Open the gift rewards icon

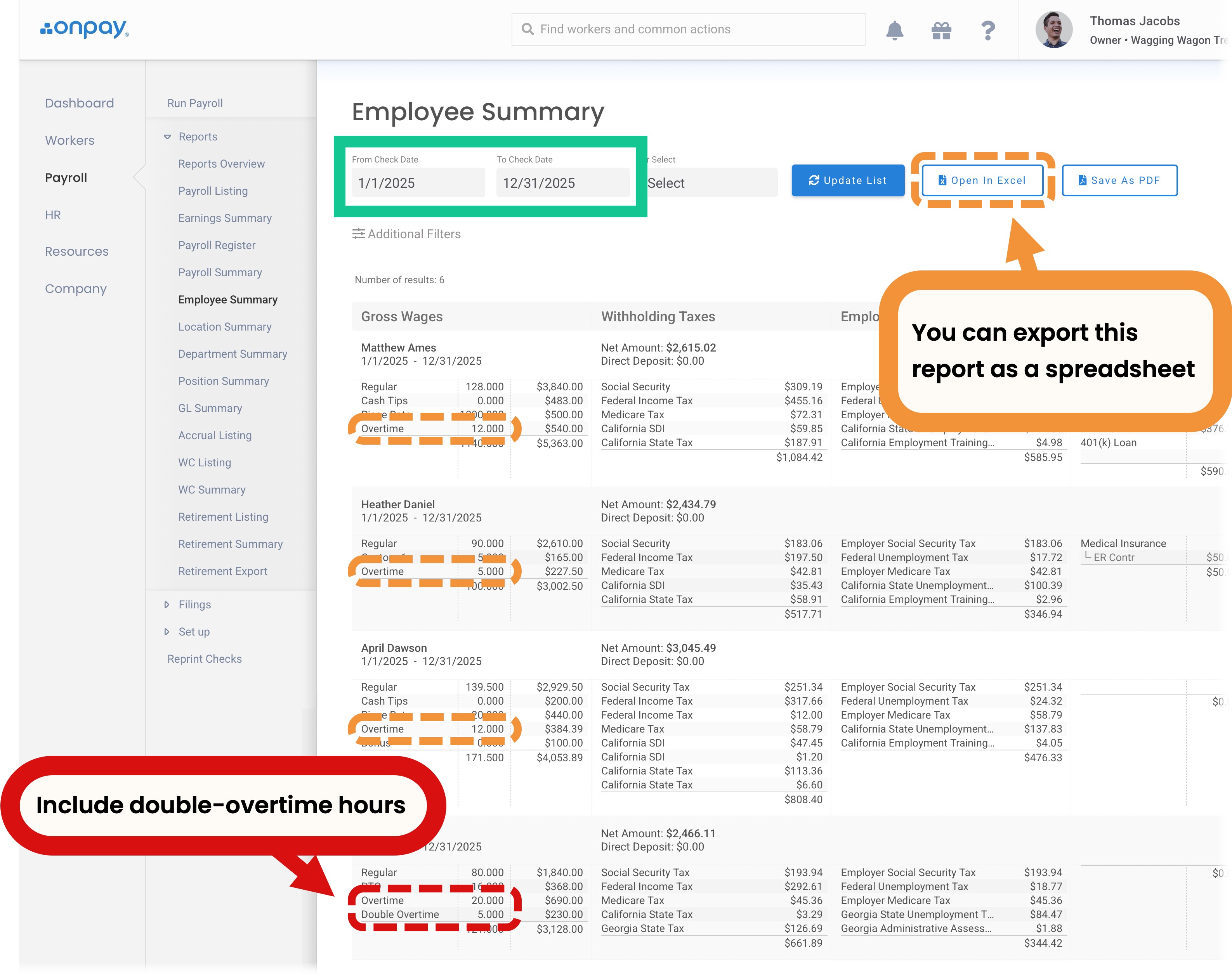coord(941,30)
